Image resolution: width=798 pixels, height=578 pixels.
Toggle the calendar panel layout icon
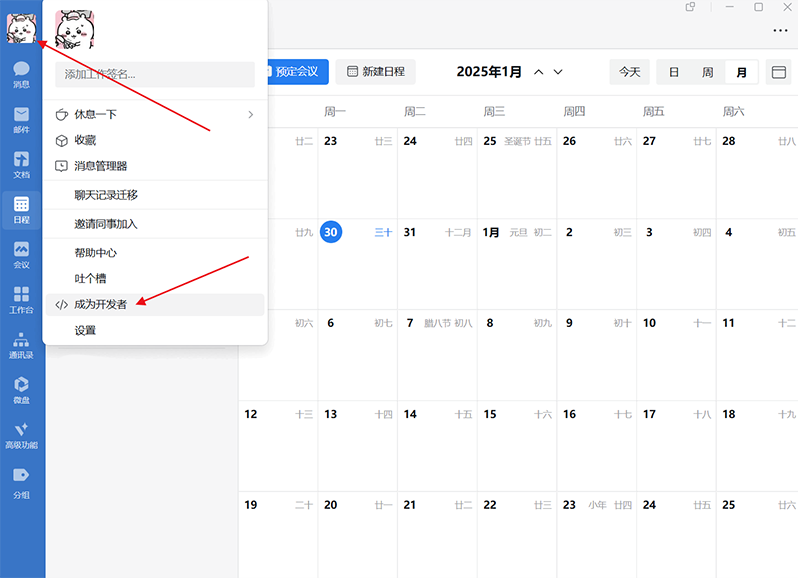[779, 72]
